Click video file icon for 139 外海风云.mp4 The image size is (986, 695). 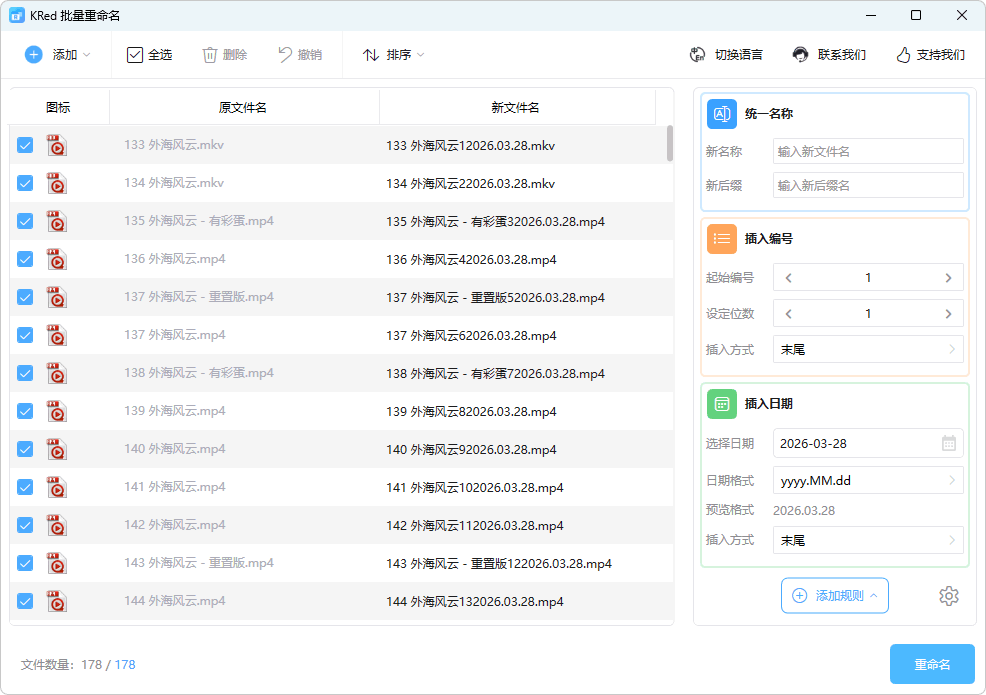coord(57,411)
